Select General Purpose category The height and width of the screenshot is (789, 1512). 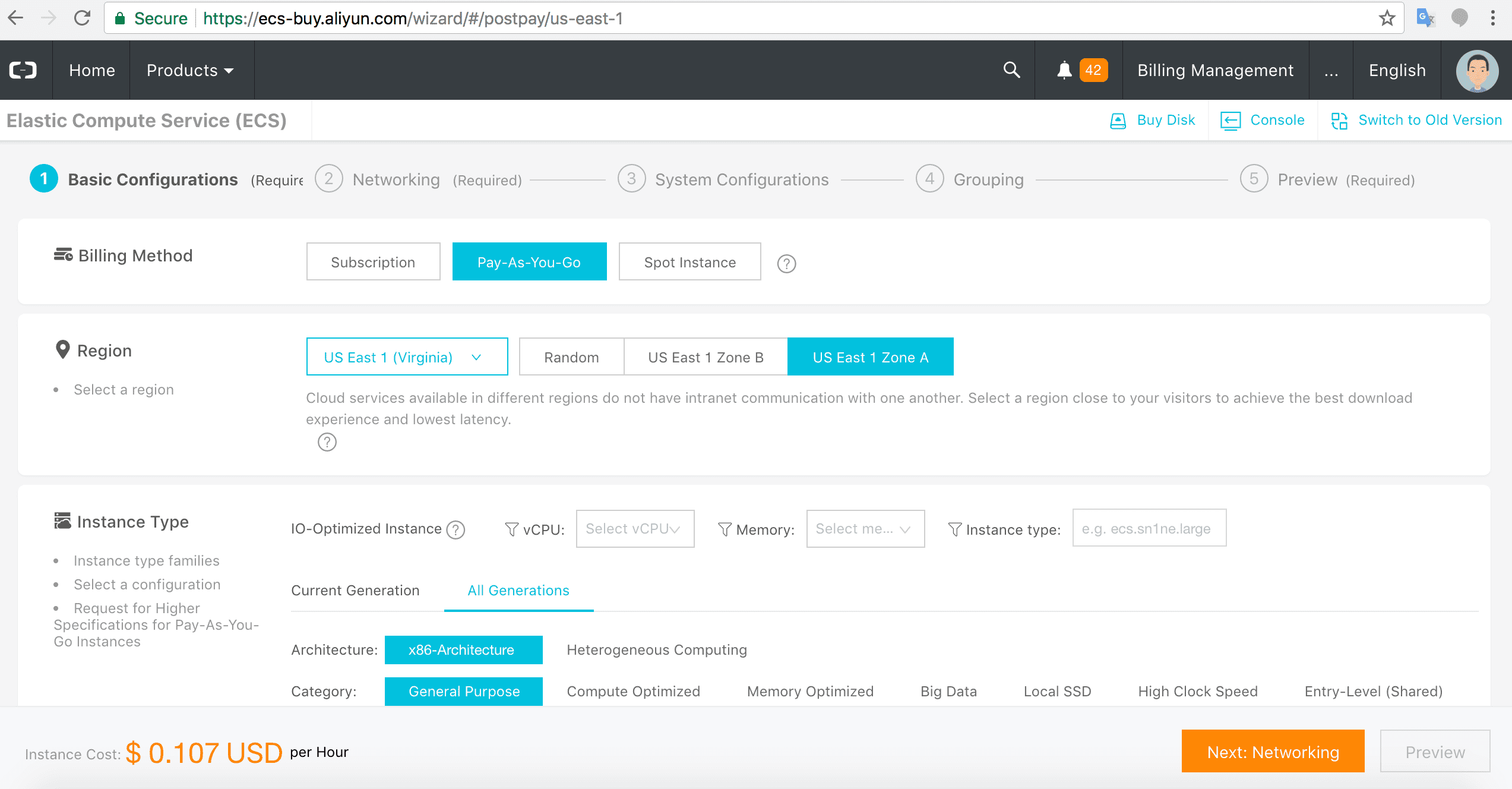point(463,691)
